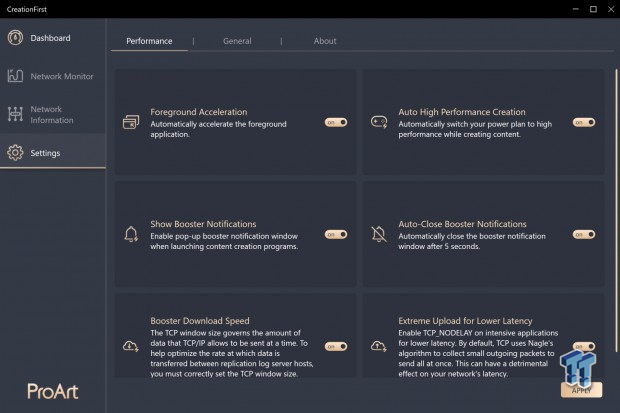This screenshot has height=413, width=620.
Task: Click the Show Booster Notifications bell icon
Action: coord(131,234)
